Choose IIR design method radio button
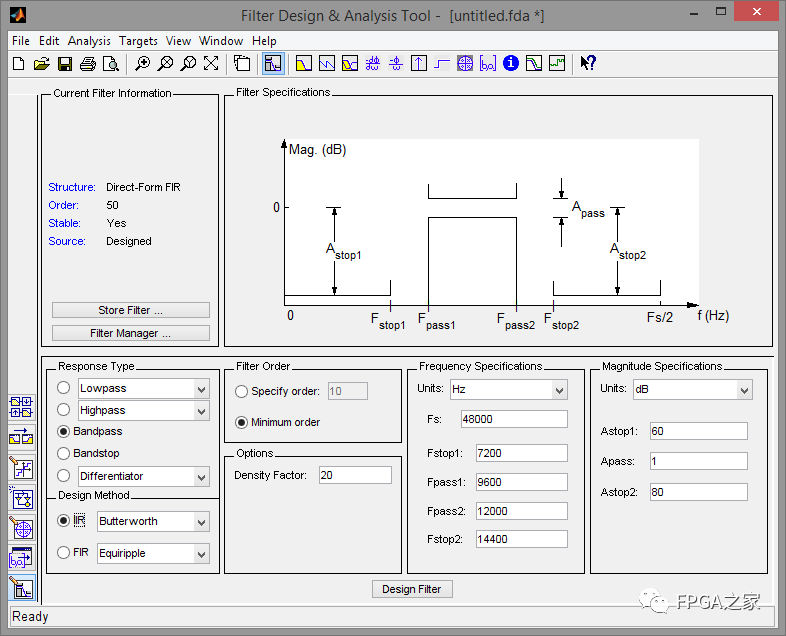Image resolution: width=786 pixels, height=636 pixels. click(x=64, y=521)
